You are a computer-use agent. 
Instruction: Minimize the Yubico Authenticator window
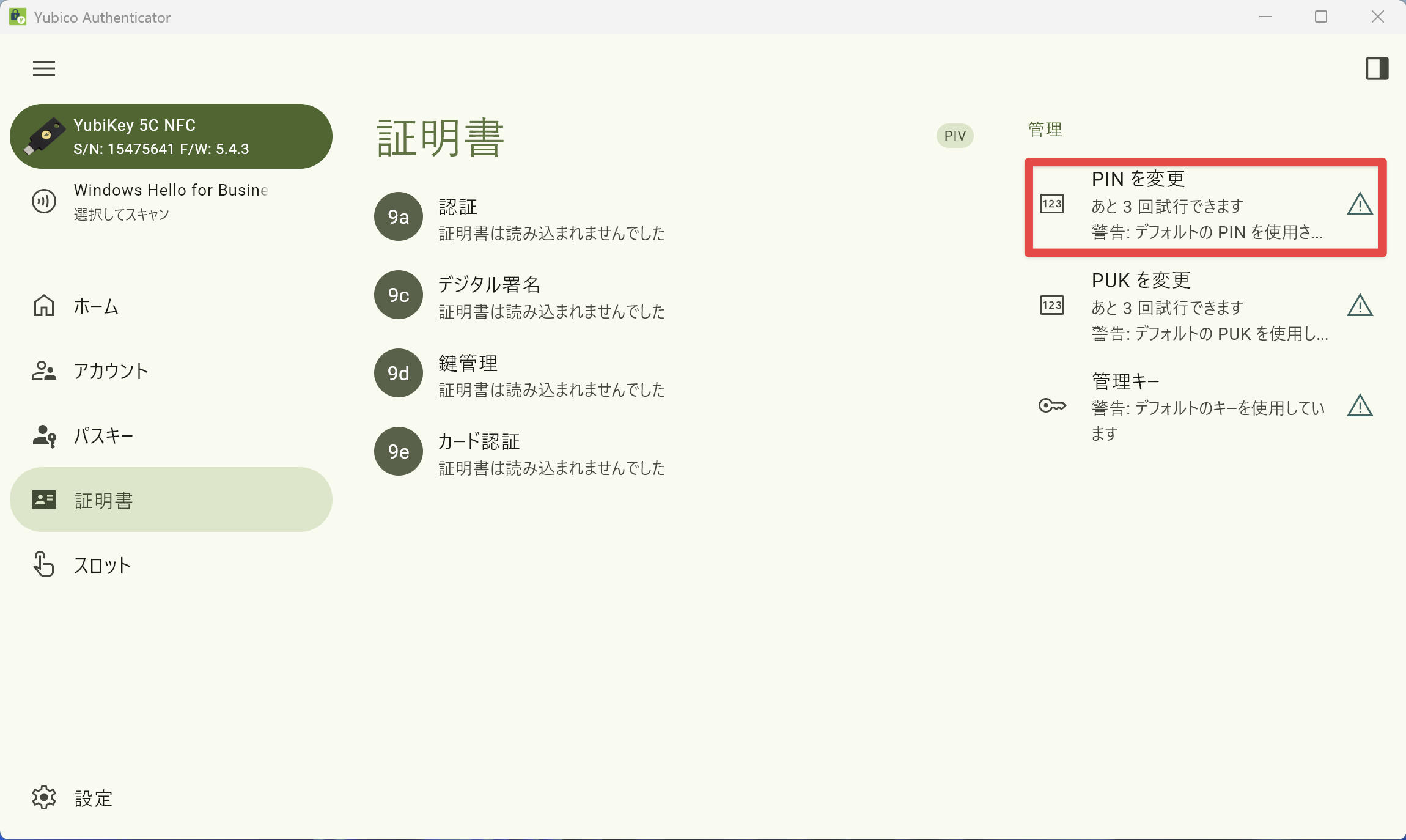click(1265, 17)
